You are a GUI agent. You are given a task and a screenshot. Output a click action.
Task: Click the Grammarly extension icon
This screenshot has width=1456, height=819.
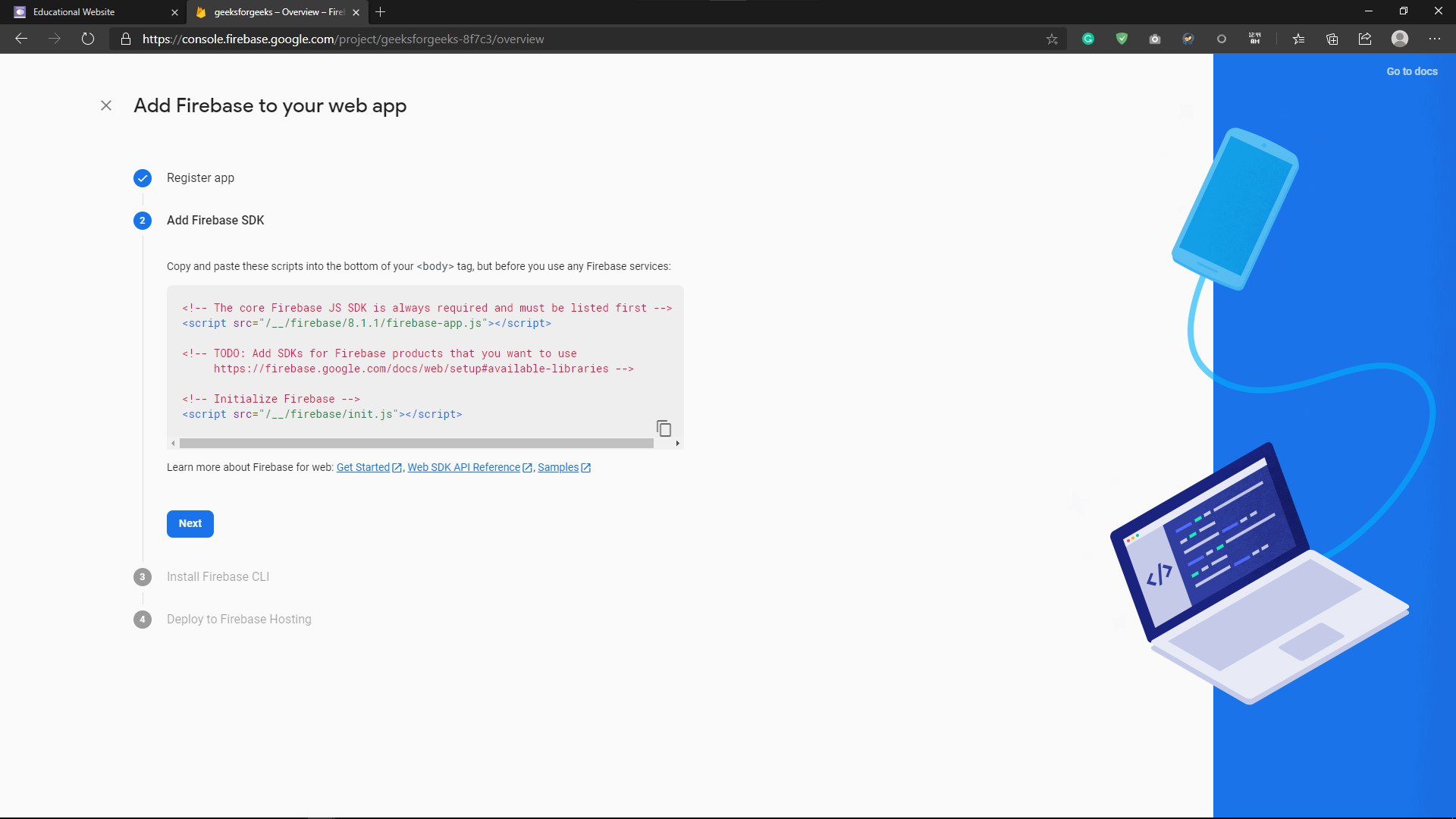pyautogui.click(x=1088, y=39)
